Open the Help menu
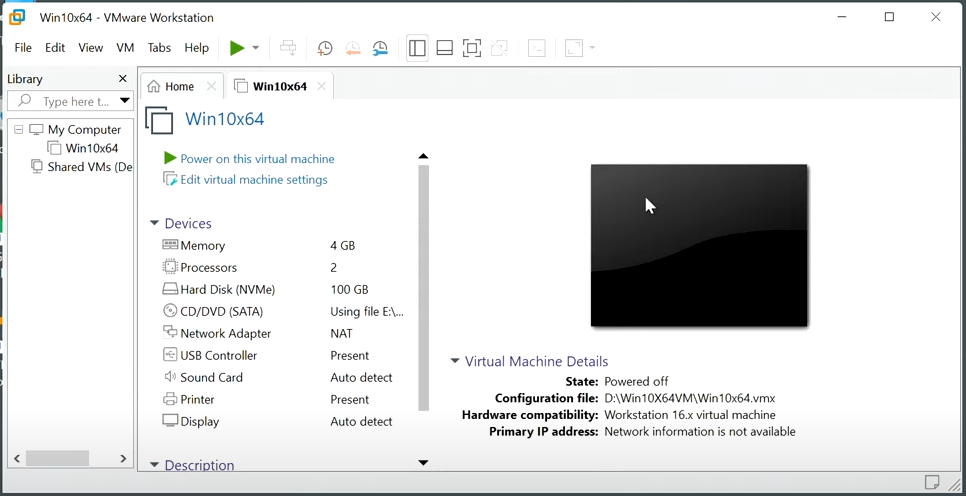 (x=197, y=48)
